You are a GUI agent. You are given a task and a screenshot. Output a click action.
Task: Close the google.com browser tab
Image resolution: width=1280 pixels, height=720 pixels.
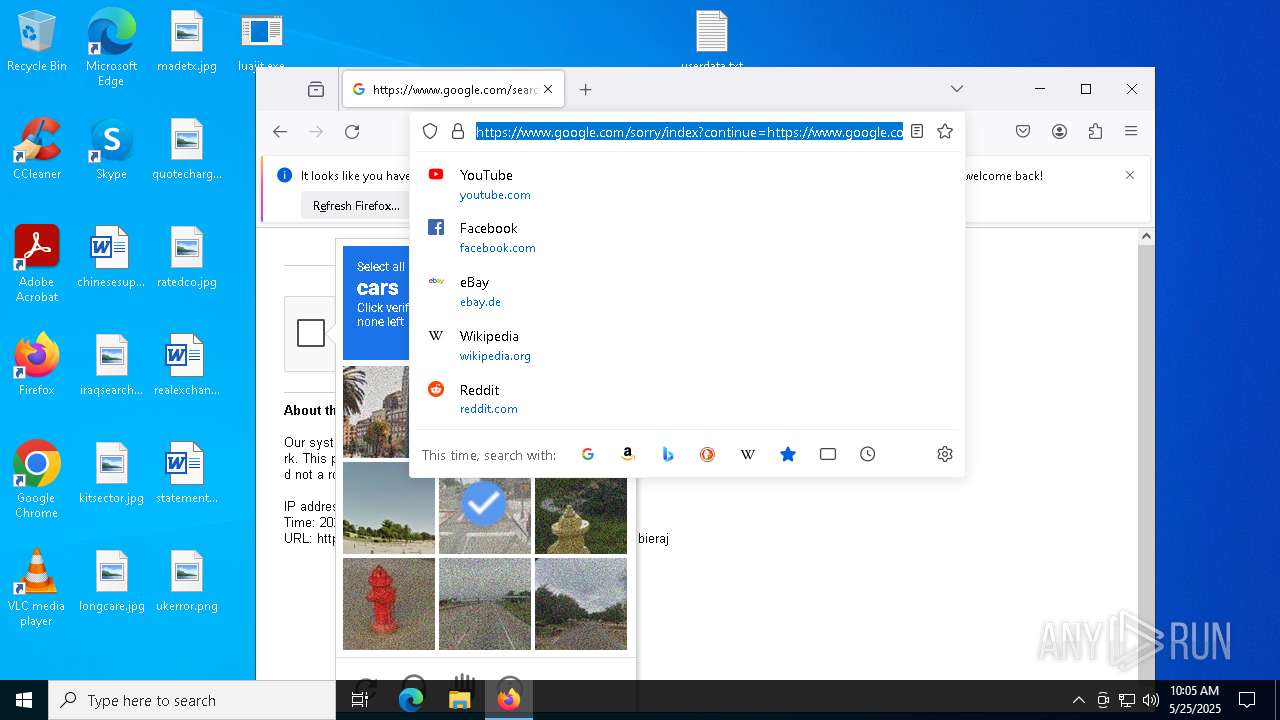[x=548, y=89]
